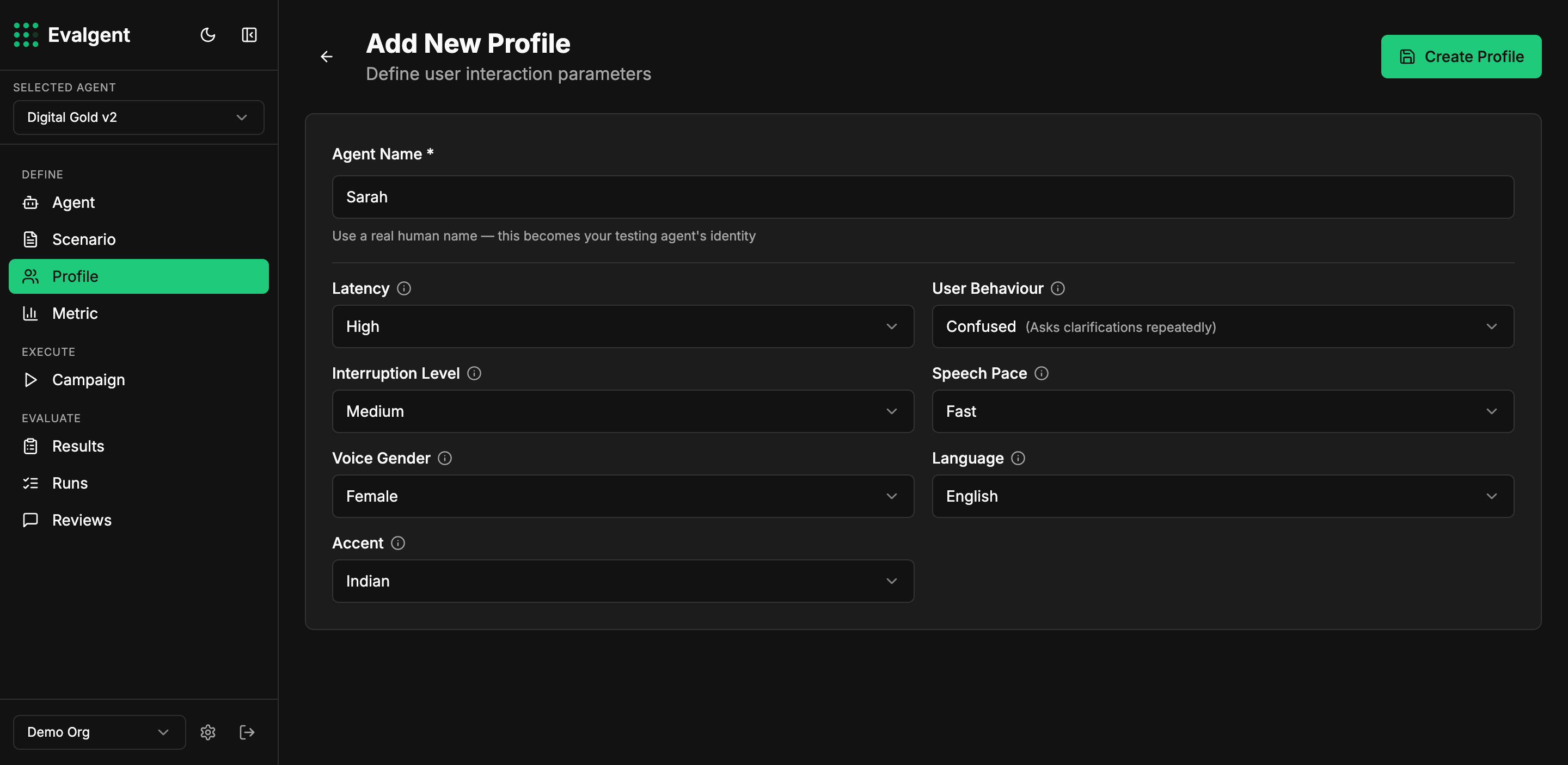Open User Behaviour Confused dropdown

coord(1222,326)
